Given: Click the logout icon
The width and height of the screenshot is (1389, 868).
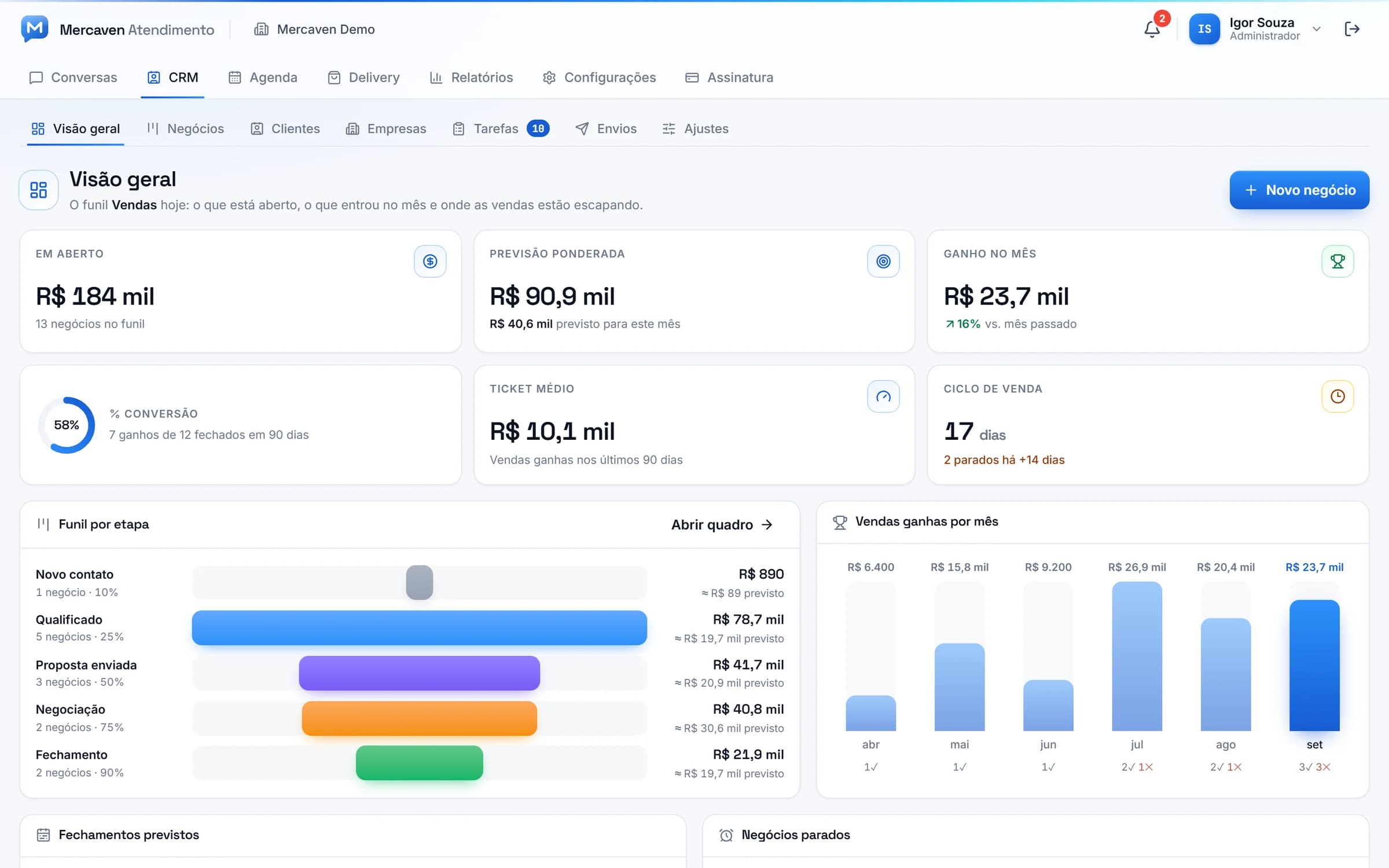Looking at the screenshot, I should tap(1352, 29).
